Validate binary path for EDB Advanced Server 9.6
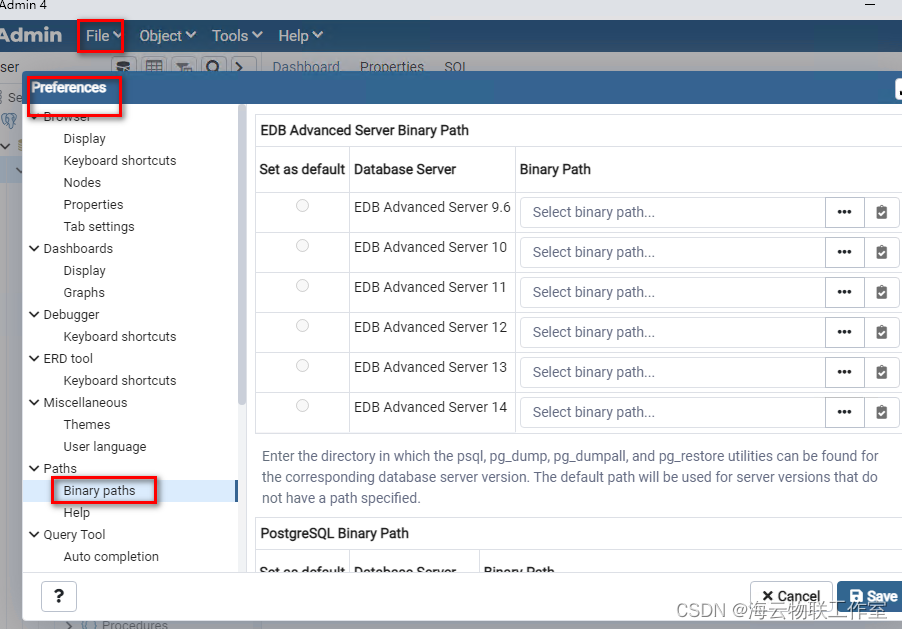This screenshot has width=902, height=629. 881,212
